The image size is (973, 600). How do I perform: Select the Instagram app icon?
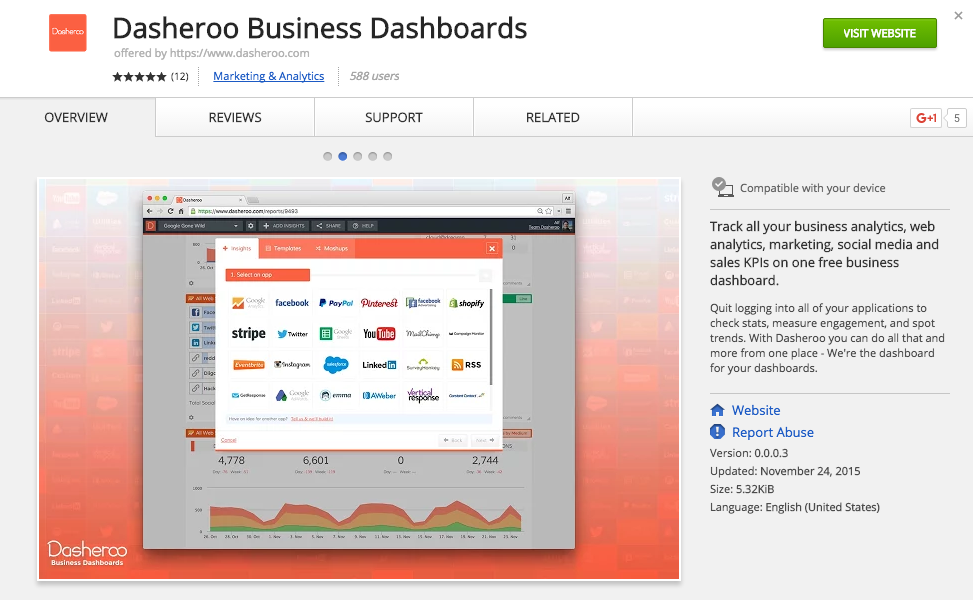click(x=292, y=364)
